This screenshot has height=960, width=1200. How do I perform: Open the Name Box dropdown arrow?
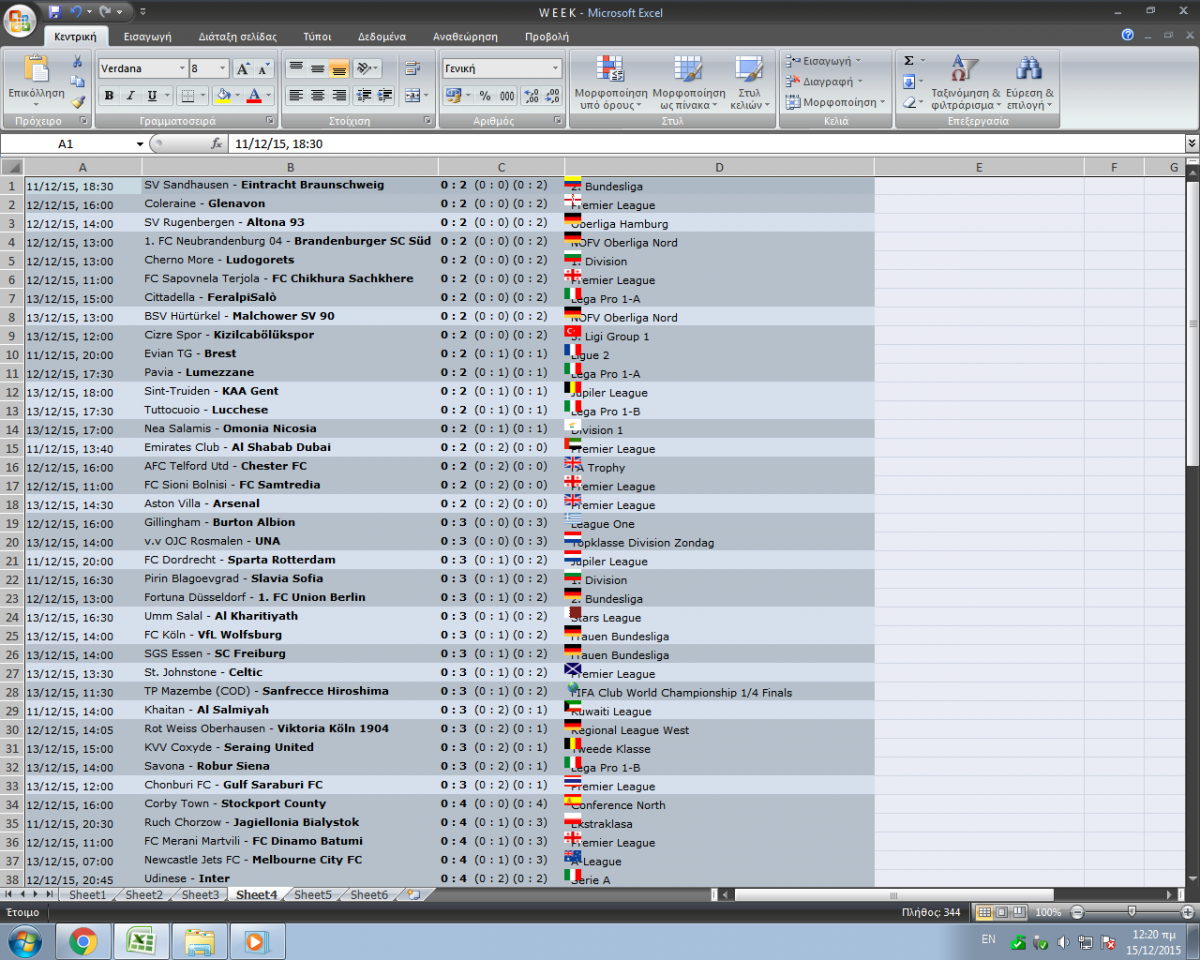pos(140,144)
